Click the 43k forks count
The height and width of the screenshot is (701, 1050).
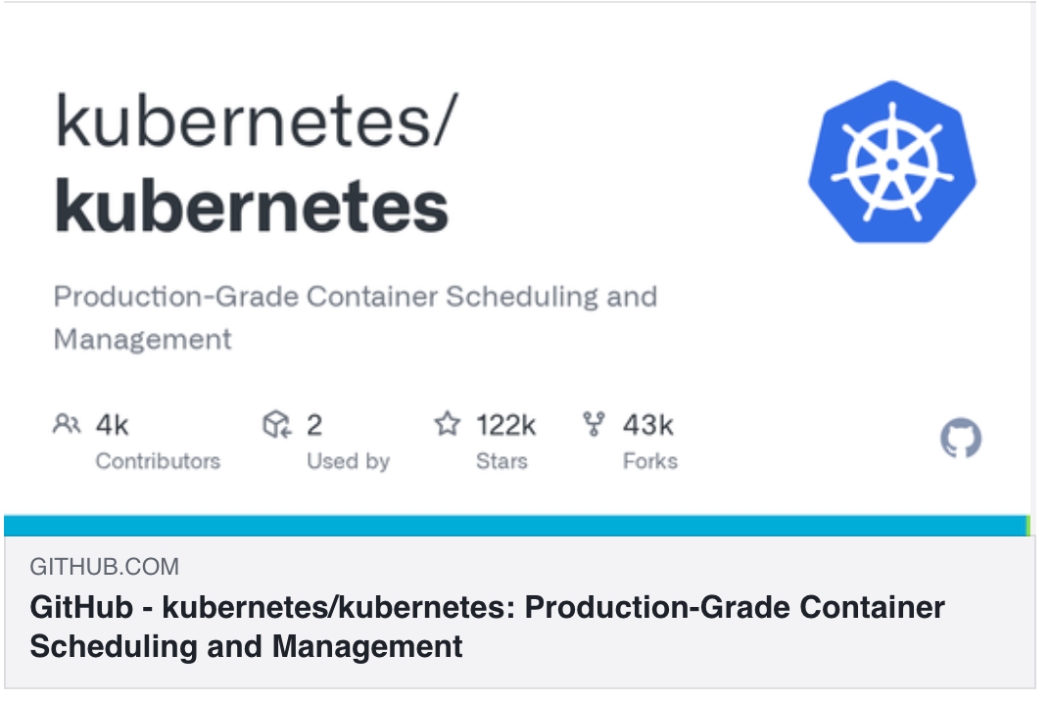648,425
